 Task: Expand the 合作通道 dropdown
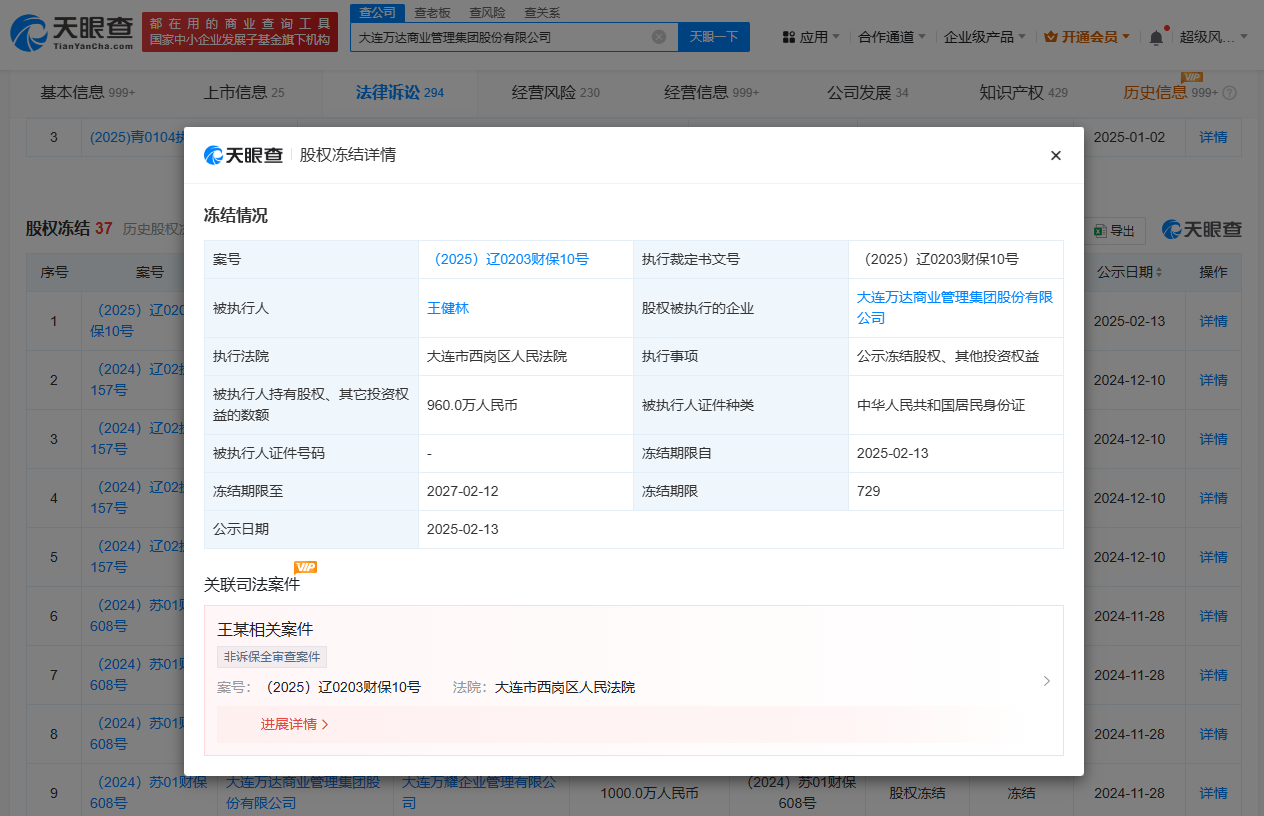click(892, 37)
